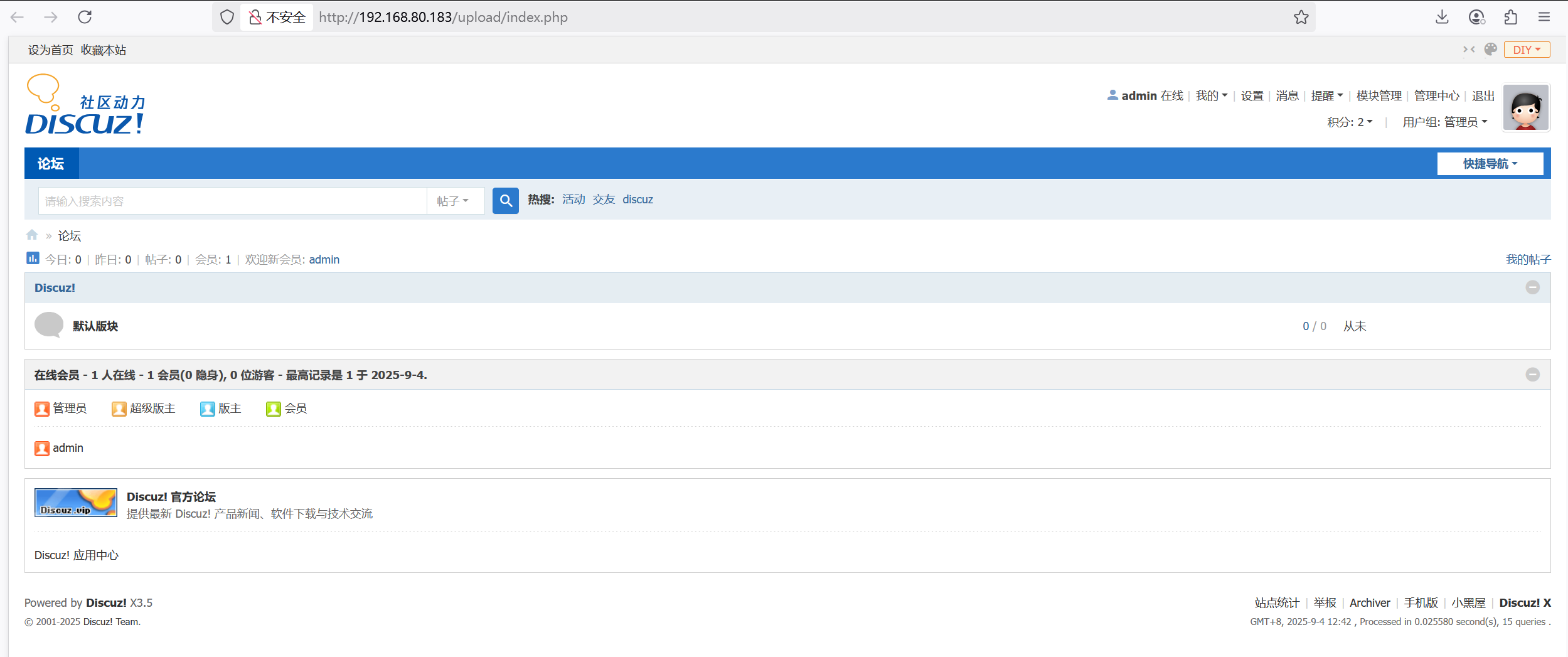This screenshot has height=657, width=1568.
Task: Go back with the browser back arrow
Action: coord(17,17)
